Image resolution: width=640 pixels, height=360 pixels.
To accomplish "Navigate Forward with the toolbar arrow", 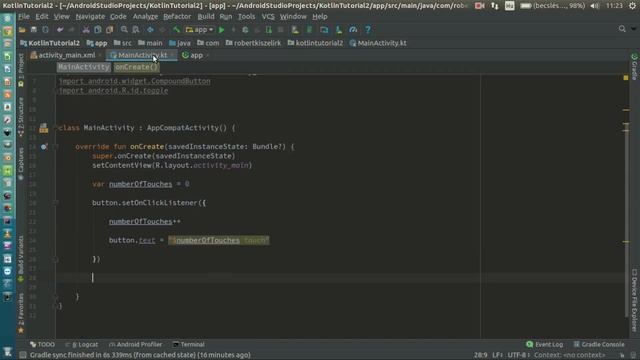I will pos(162,30).
